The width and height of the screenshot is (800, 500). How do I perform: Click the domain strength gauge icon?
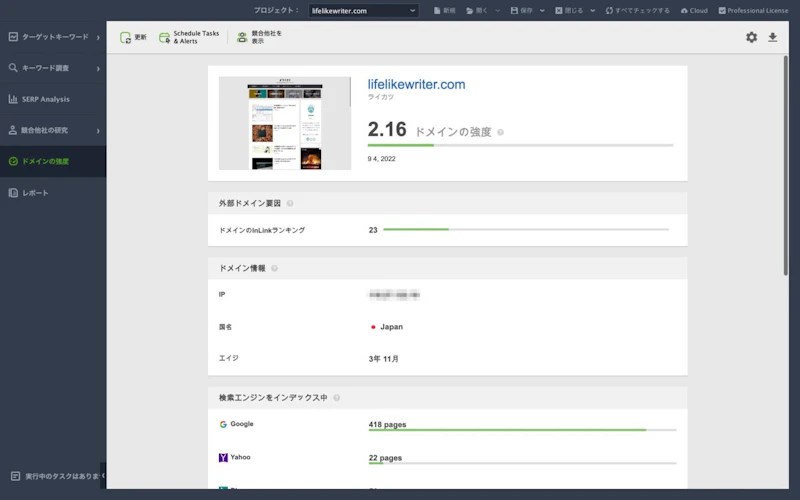(13, 161)
